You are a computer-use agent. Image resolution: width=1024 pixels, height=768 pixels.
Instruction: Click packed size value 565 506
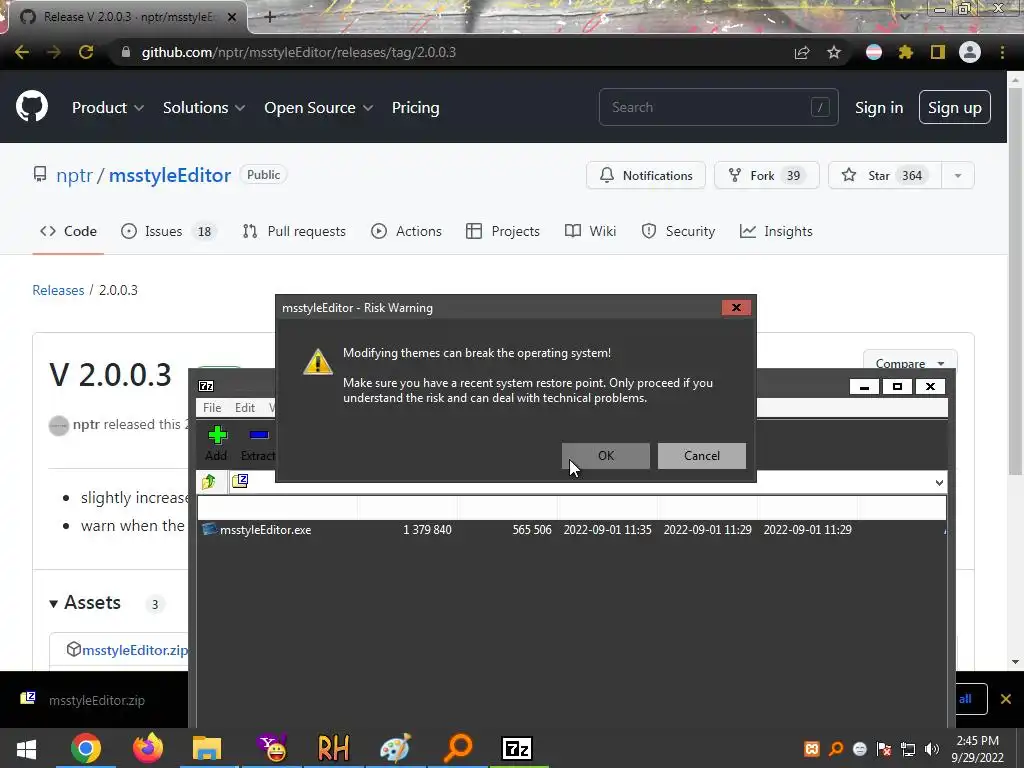[532, 530]
